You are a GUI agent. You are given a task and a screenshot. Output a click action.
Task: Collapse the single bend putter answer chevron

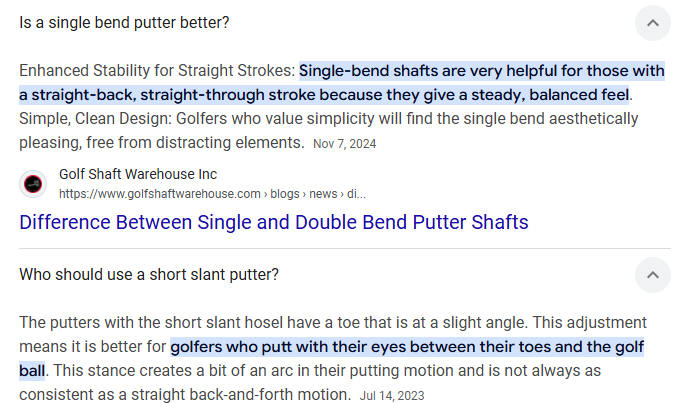tap(653, 23)
